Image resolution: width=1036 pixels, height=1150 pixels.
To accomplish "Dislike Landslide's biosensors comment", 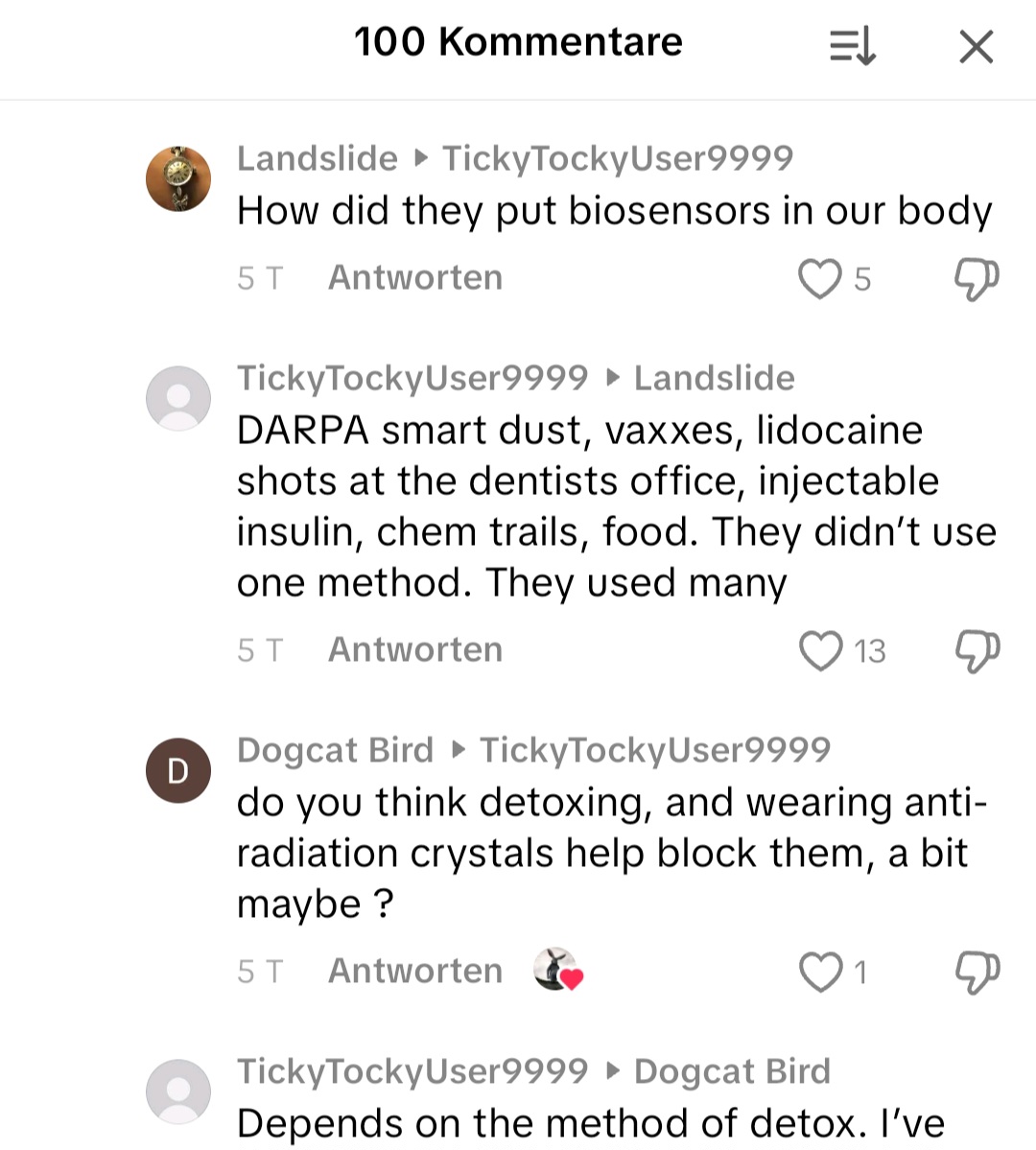I will [976, 278].
